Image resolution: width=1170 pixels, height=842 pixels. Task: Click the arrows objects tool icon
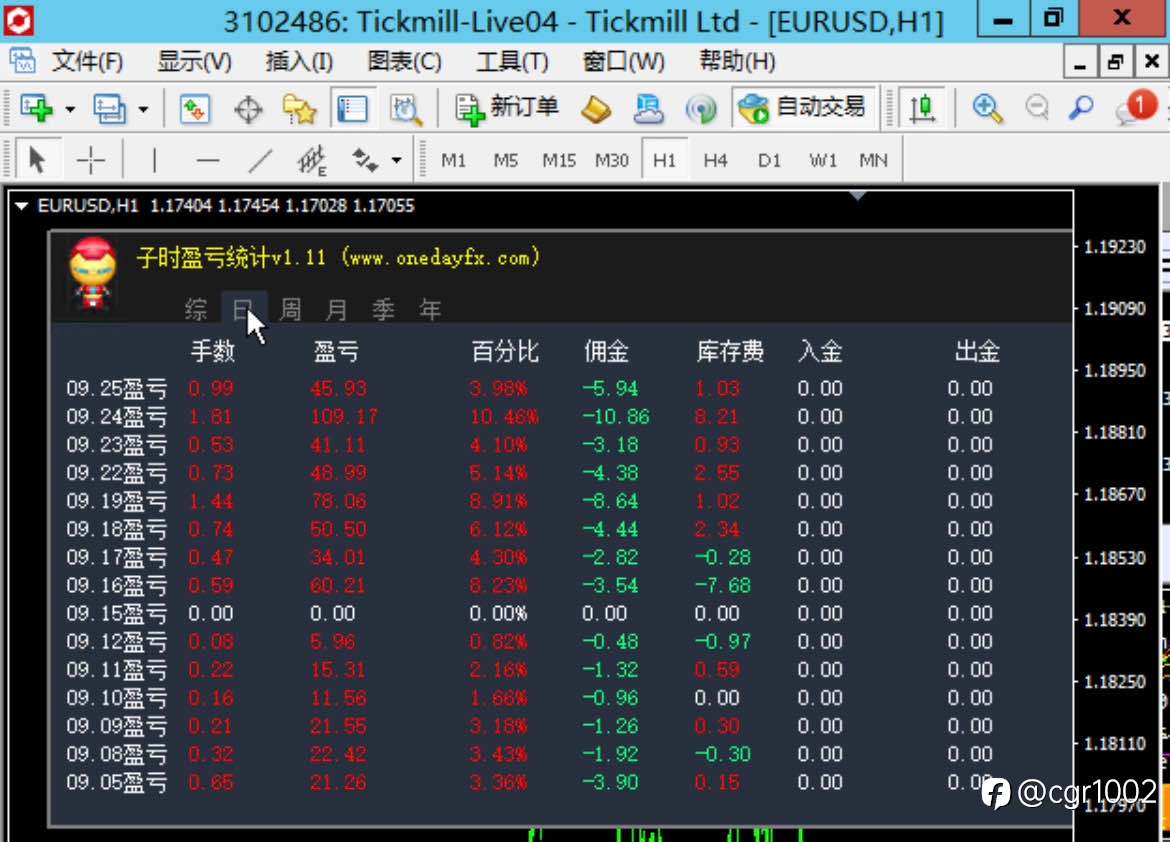pyautogui.click(x=366, y=160)
